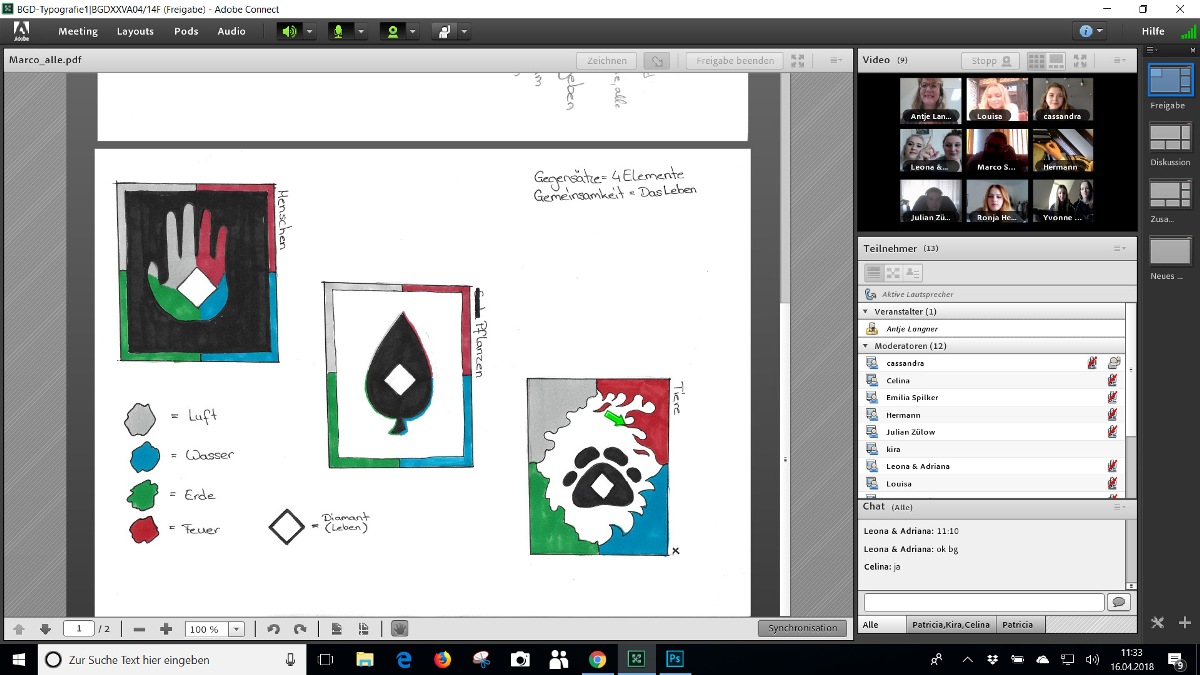Toggle the pointer tool in share pod
The width and height of the screenshot is (1200, 675).
click(x=657, y=60)
